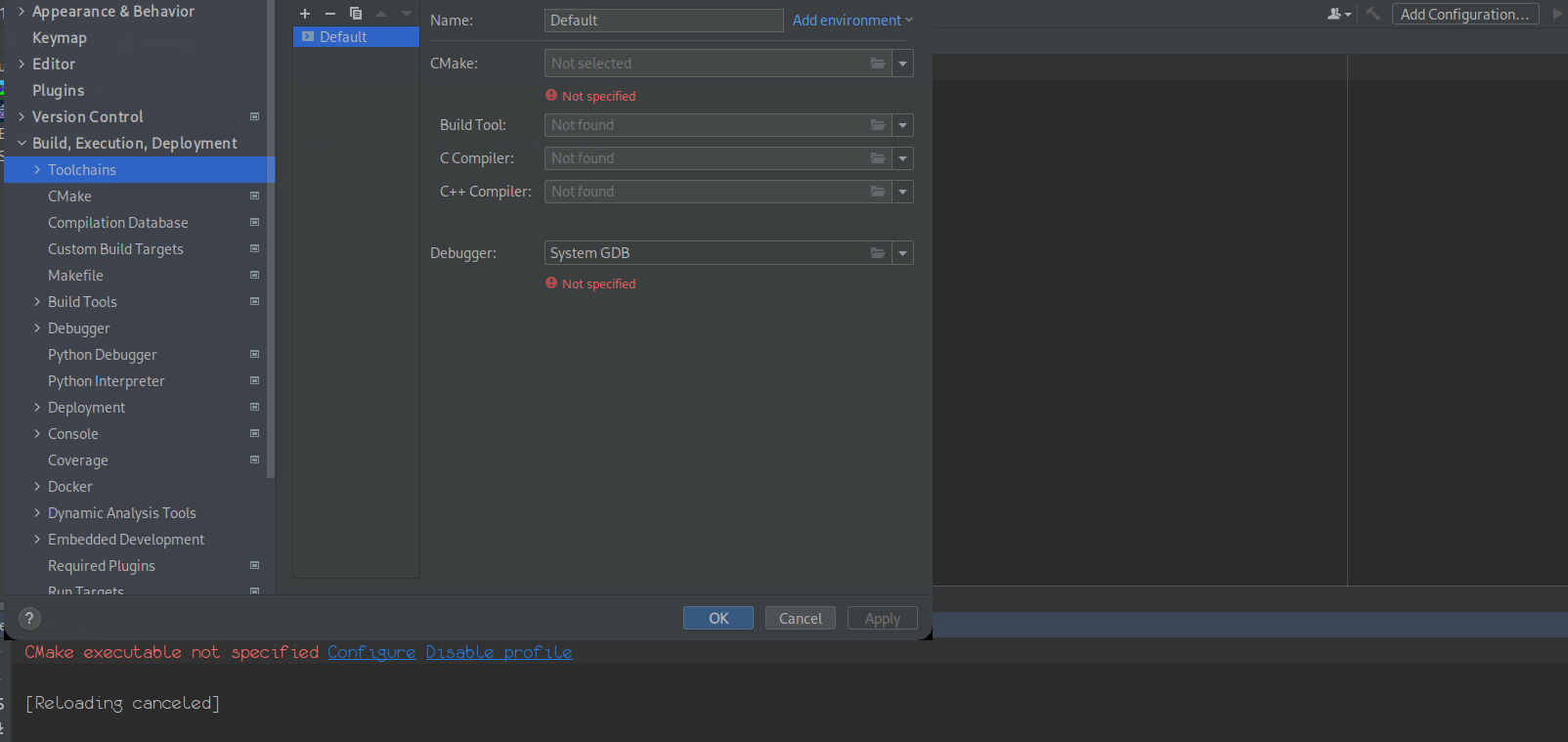This screenshot has height=742, width=1568.
Task: Click settings tree vertical scrollbar
Action: click(271, 240)
